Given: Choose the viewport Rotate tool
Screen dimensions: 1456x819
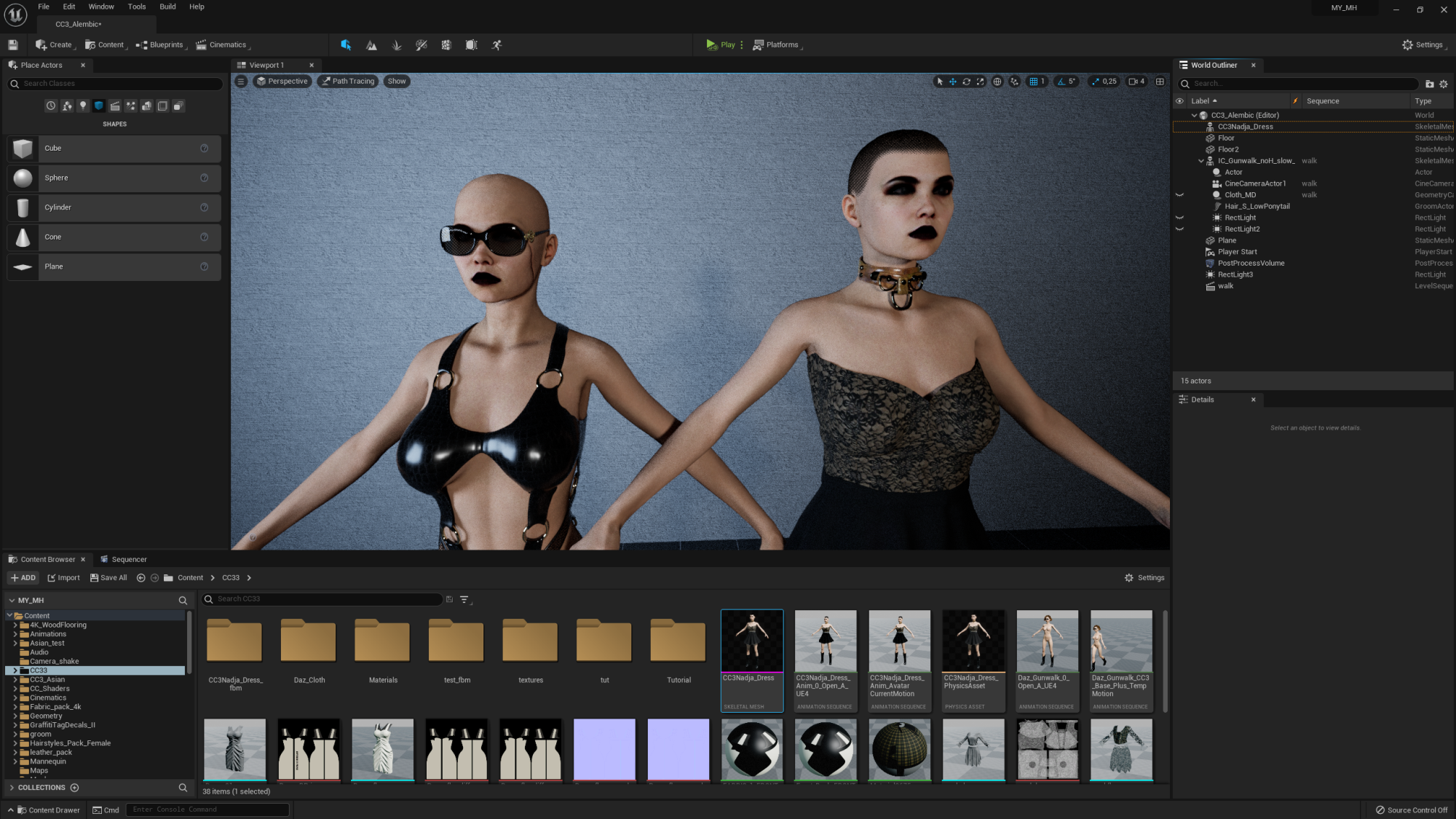Looking at the screenshot, I should click(967, 82).
